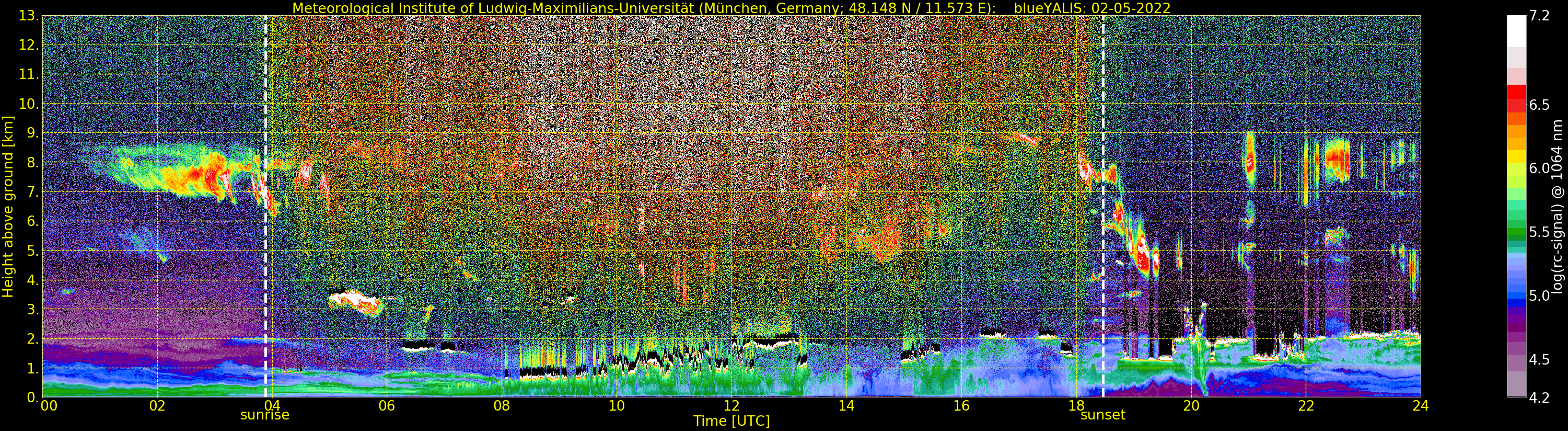The image size is (1568, 431).
Task: Click the white dashed sunrise line
Action: [x=266, y=206]
